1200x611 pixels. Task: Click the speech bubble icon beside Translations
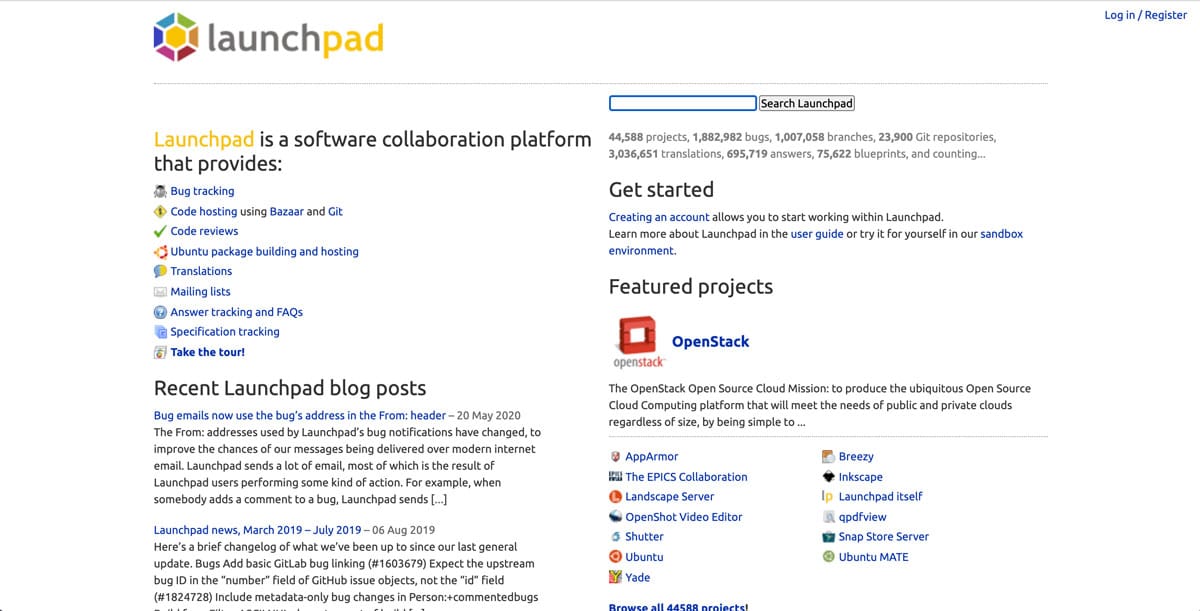(x=160, y=271)
